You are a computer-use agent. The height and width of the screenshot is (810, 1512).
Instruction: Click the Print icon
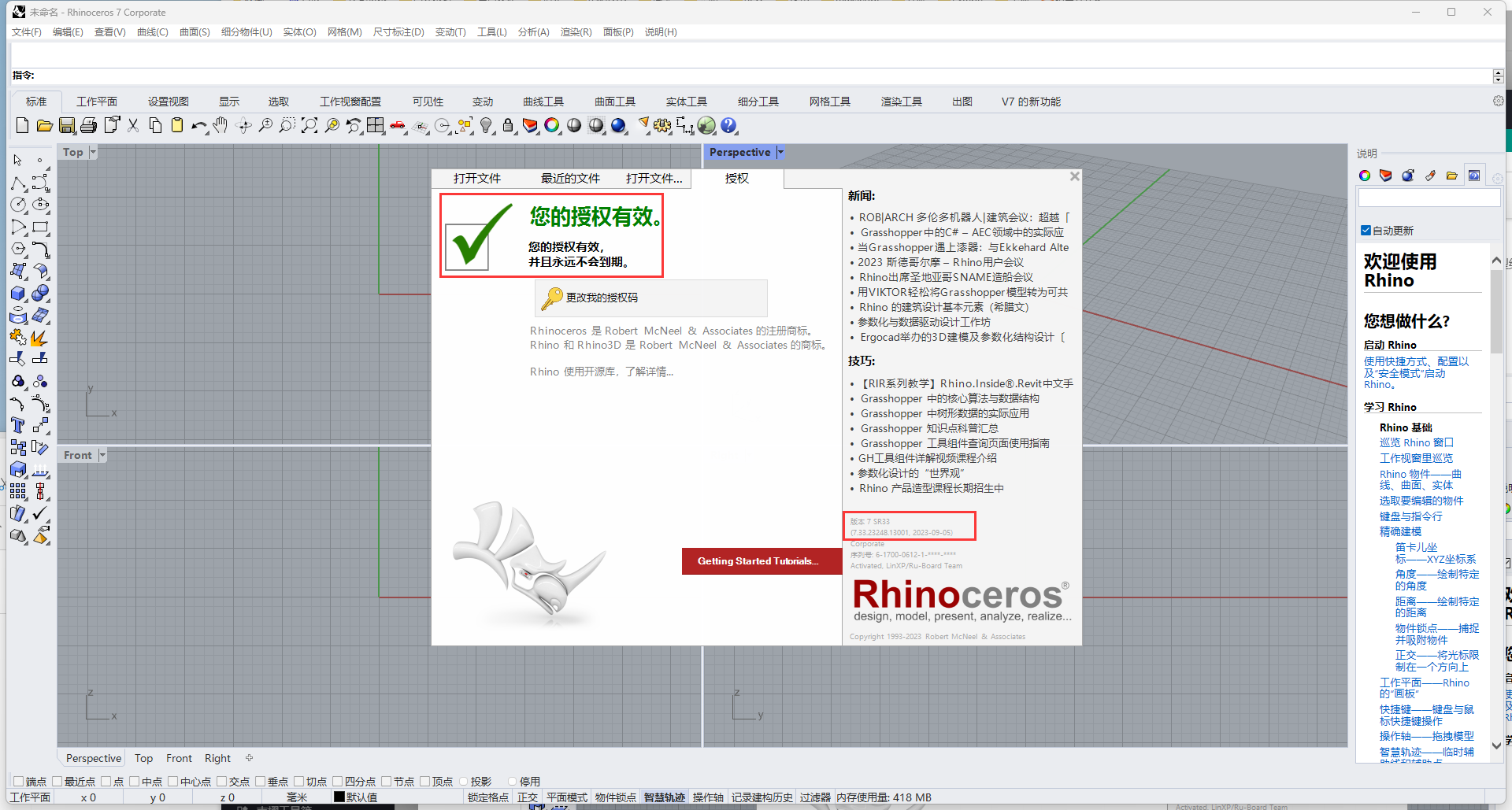89,126
